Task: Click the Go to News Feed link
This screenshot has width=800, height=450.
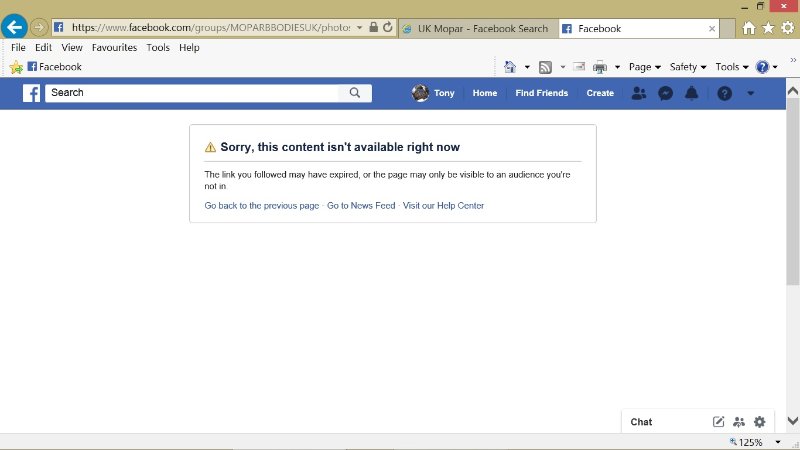Action: [x=360, y=206]
